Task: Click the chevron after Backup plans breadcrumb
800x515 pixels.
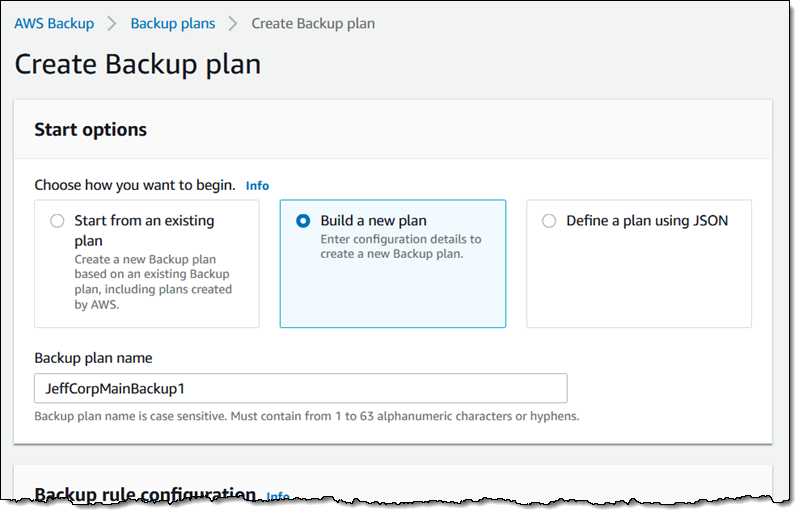Action: 233,23
